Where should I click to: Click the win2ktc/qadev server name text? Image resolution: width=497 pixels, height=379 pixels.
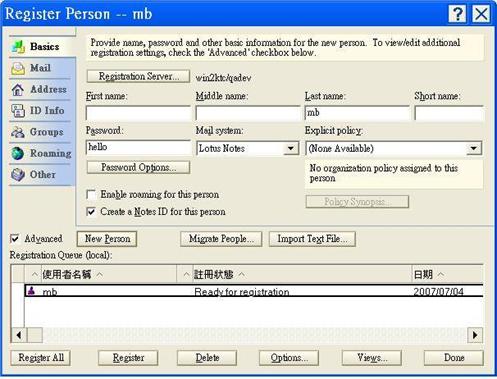coord(223,78)
